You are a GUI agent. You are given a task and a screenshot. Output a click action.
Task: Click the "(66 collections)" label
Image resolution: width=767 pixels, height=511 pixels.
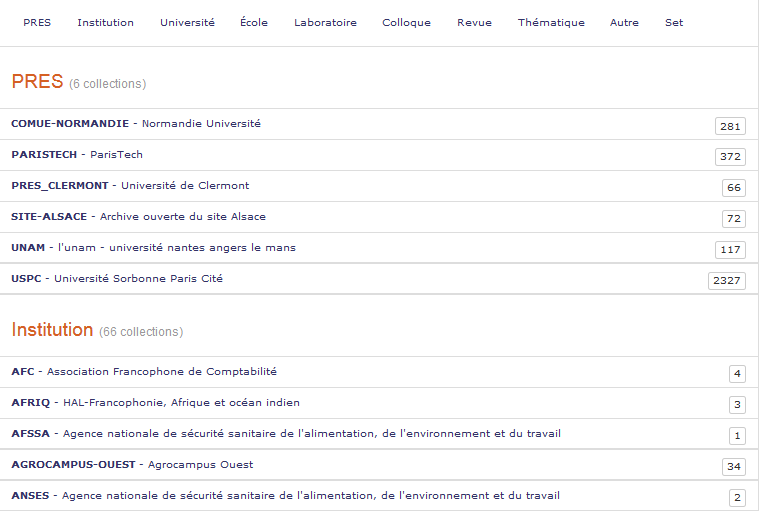[x=141, y=332]
